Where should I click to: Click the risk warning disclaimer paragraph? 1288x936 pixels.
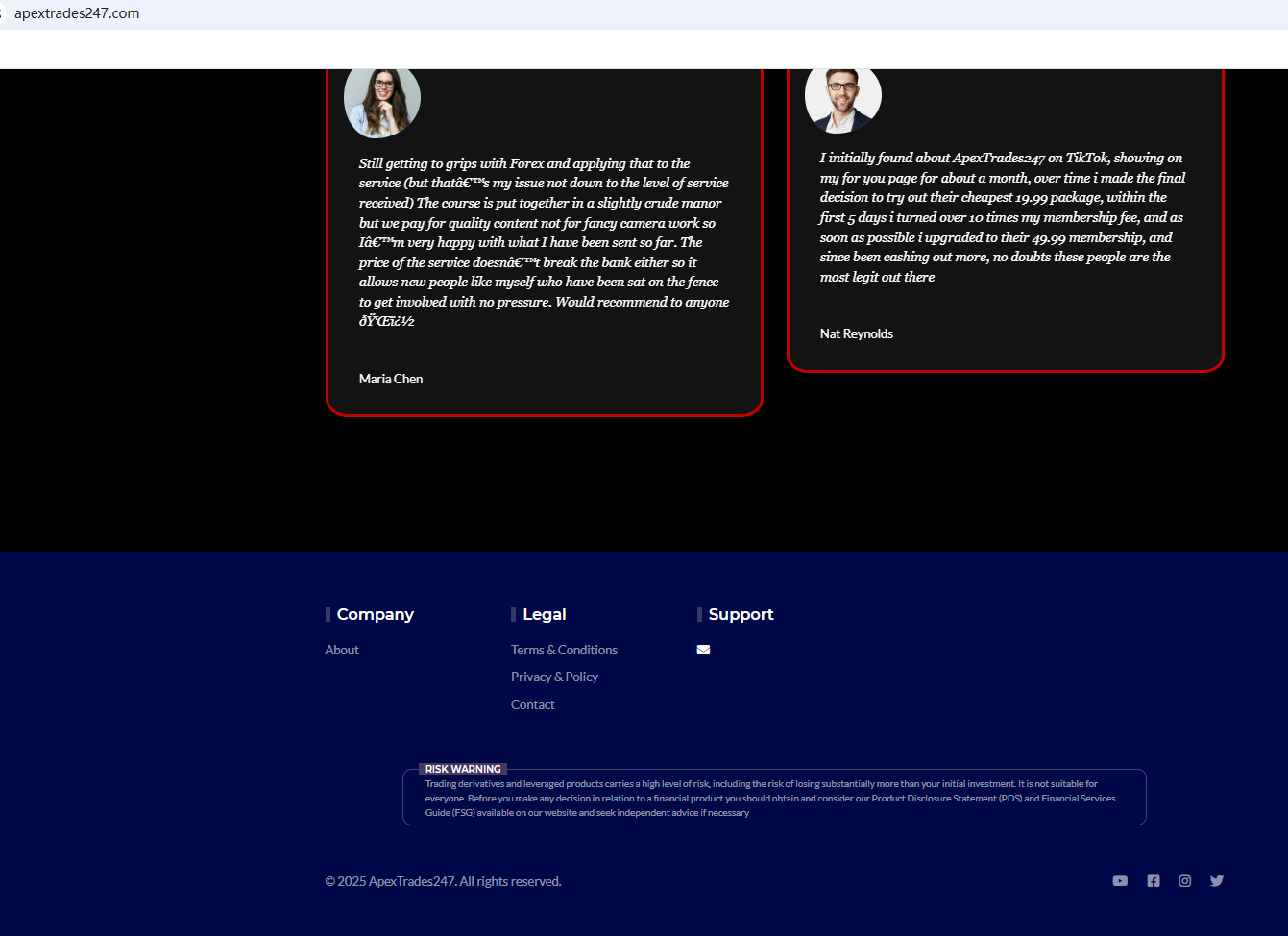770,799
